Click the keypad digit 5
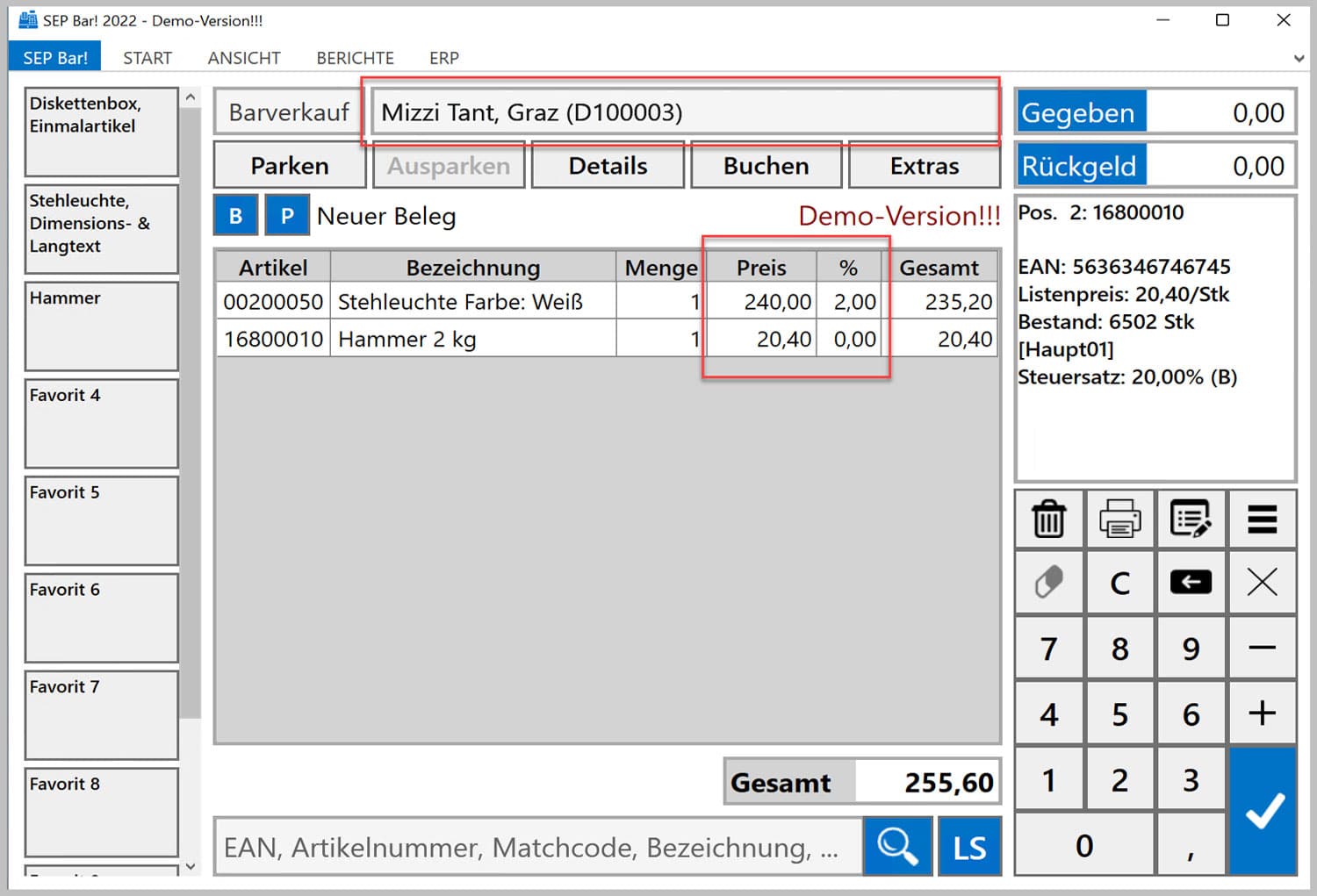Image resolution: width=1317 pixels, height=896 pixels. point(1120,713)
